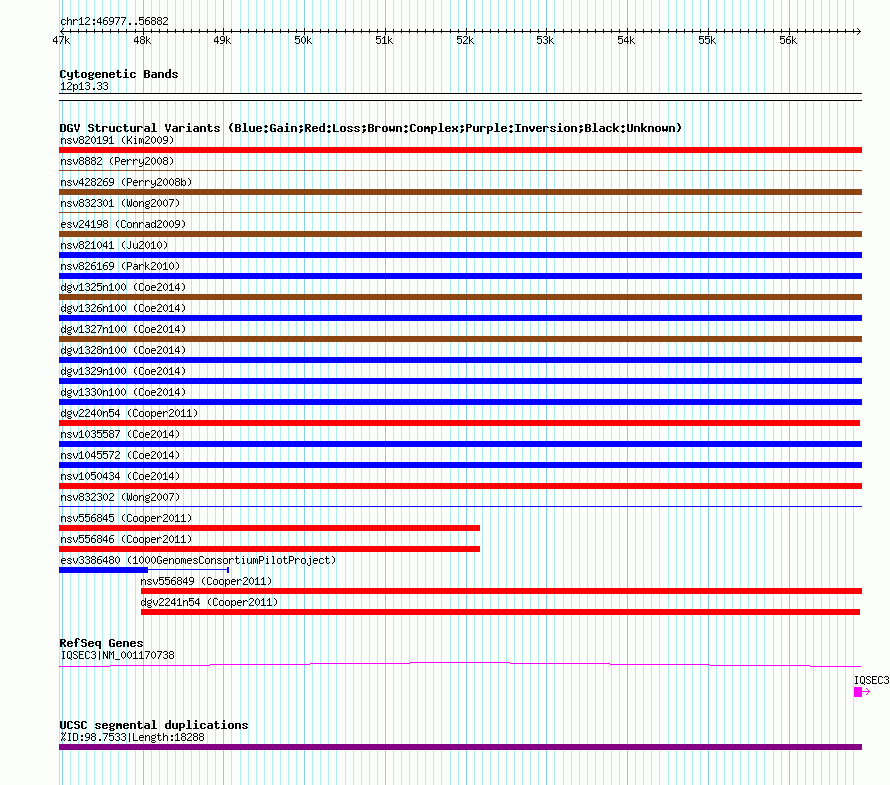This screenshot has height=785, width=890.
Task: Click the nsv1045572 (Coe2014) label
Action: [120, 455]
